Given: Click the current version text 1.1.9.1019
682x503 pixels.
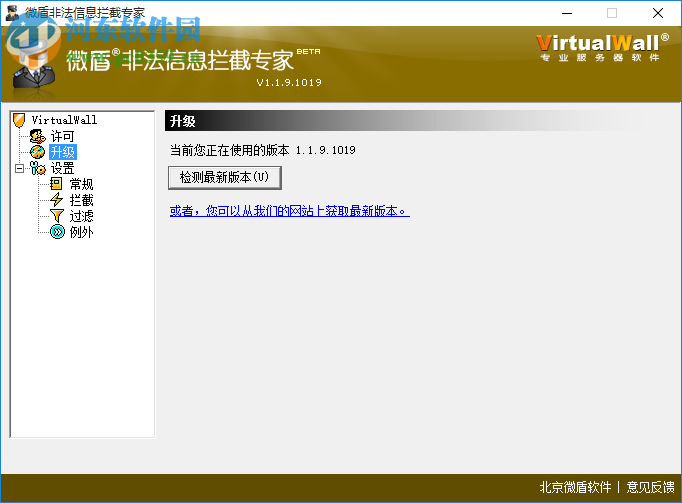Looking at the screenshot, I should point(325,150).
